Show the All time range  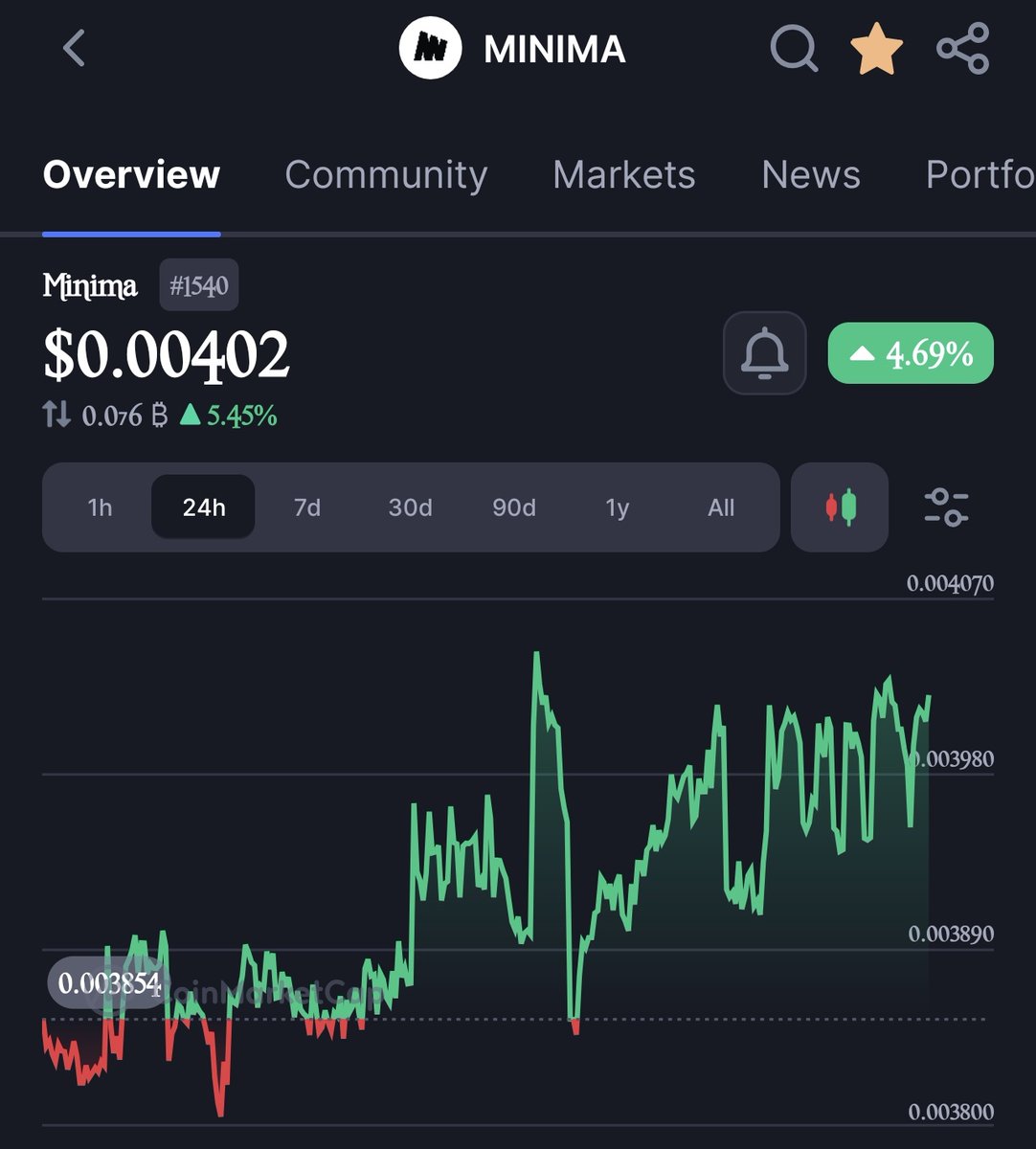pos(721,507)
